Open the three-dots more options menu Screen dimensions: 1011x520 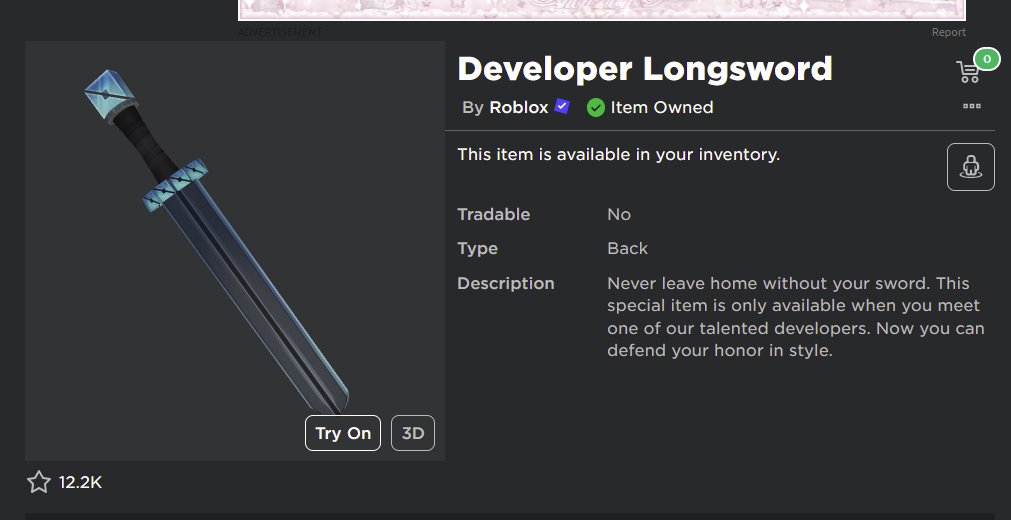pyautogui.click(x=972, y=106)
